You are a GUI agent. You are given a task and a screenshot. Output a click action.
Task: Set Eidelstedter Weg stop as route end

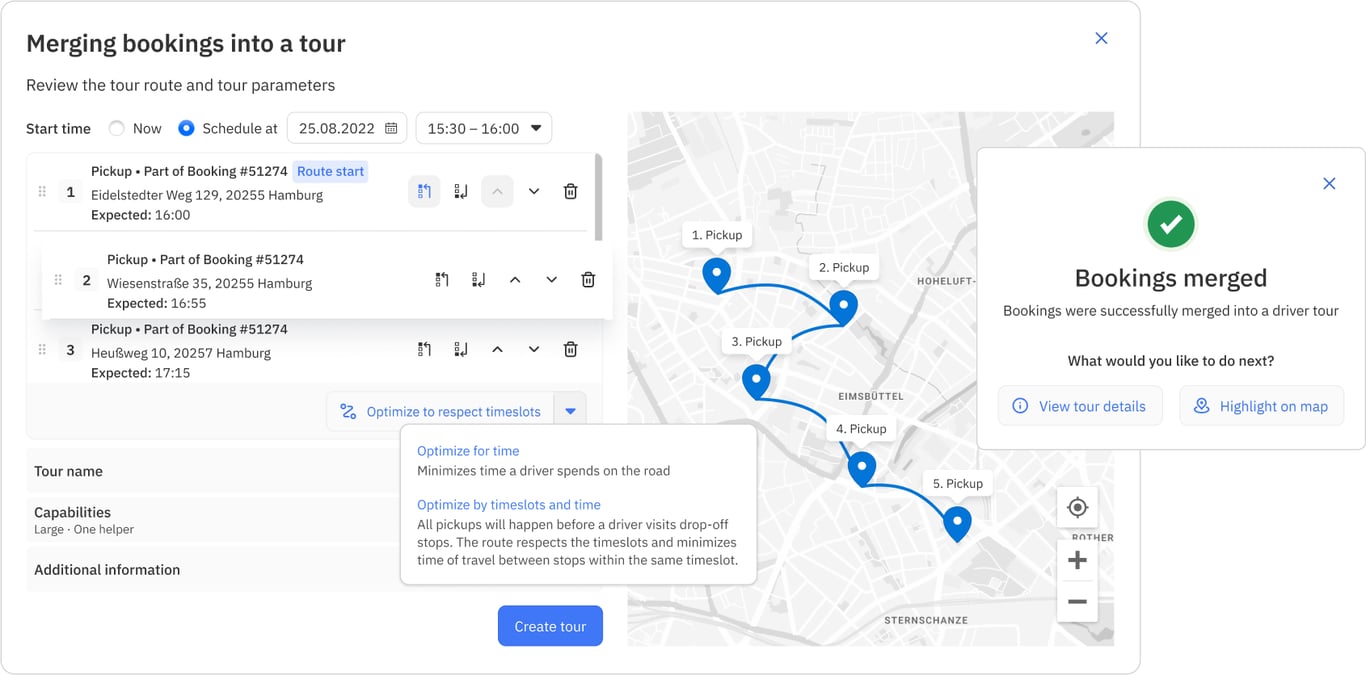[461, 191]
